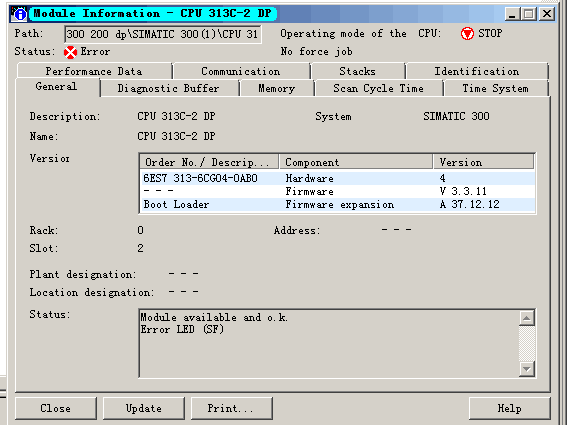Viewport: 574px width, 425px height.
Task: Click the A 37.12.12 version cell
Action: [x=469, y=204]
